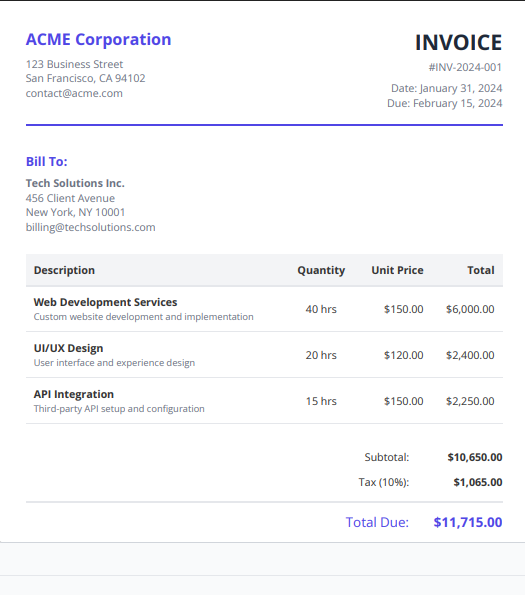Image resolution: width=525 pixels, height=595 pixels.
Task: Click the Quantity column header
Action: tap(321, 270)
